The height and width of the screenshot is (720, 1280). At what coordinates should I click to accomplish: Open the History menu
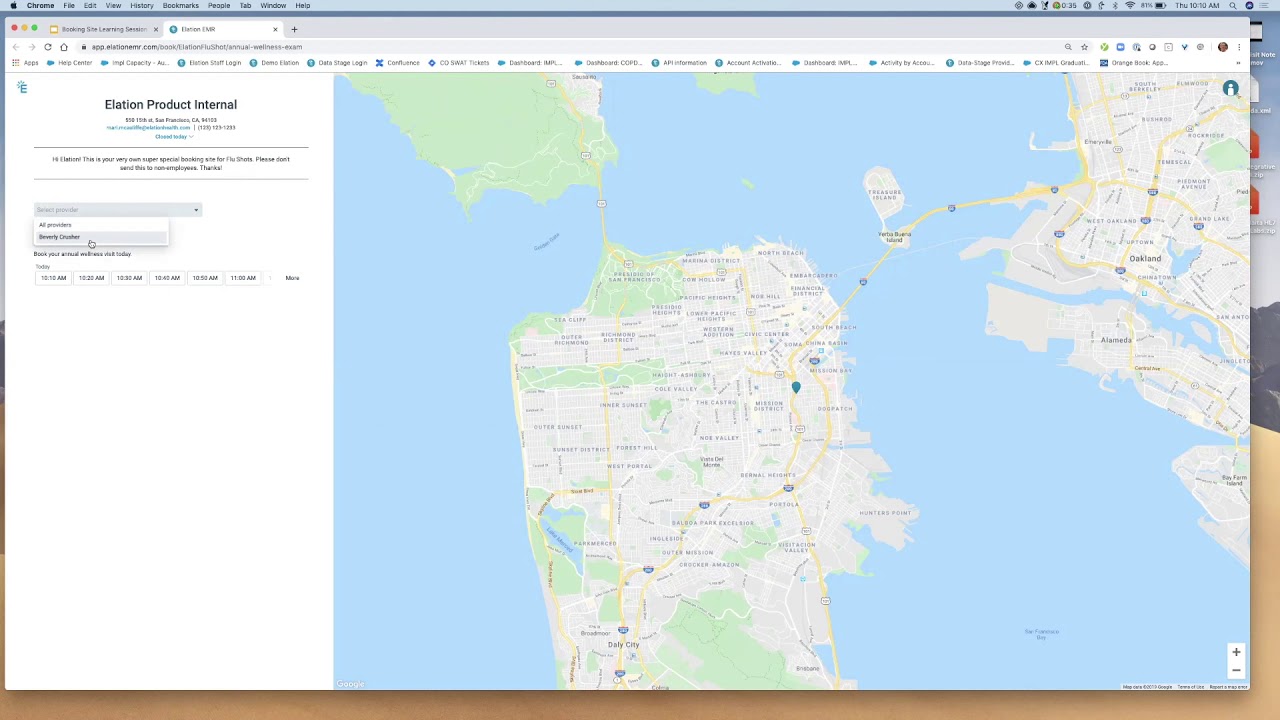pos(141,6)
